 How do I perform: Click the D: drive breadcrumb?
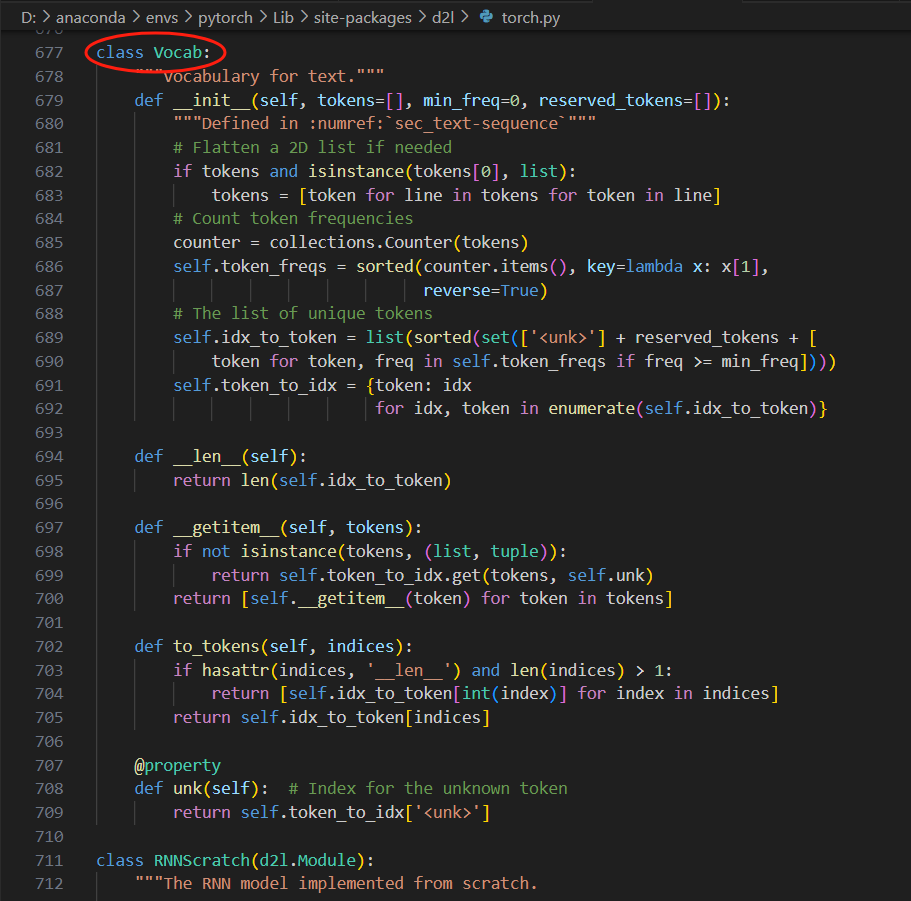(28, 17)
